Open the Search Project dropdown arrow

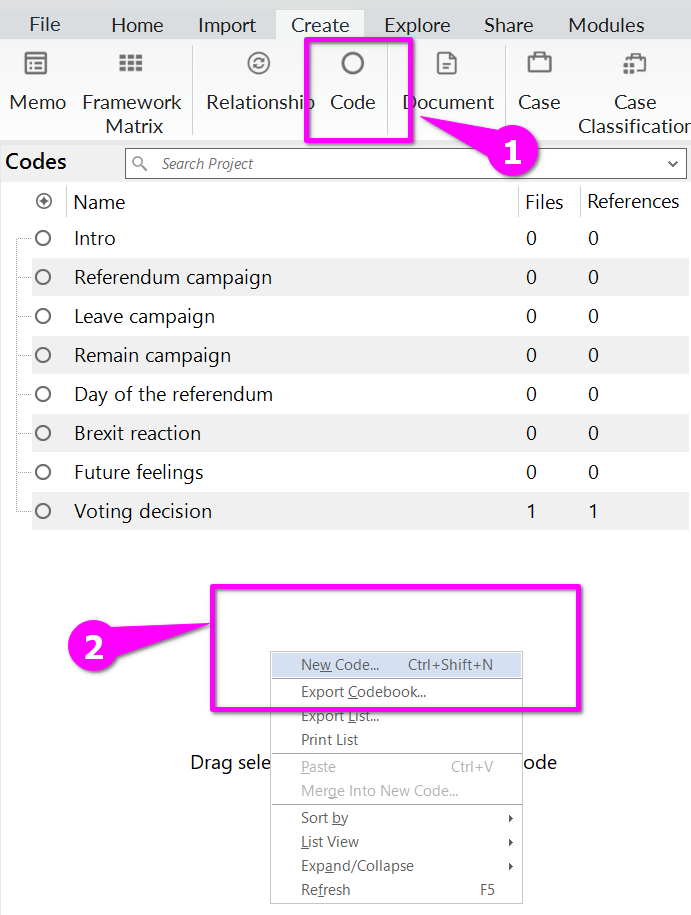(x=672, y=164)
